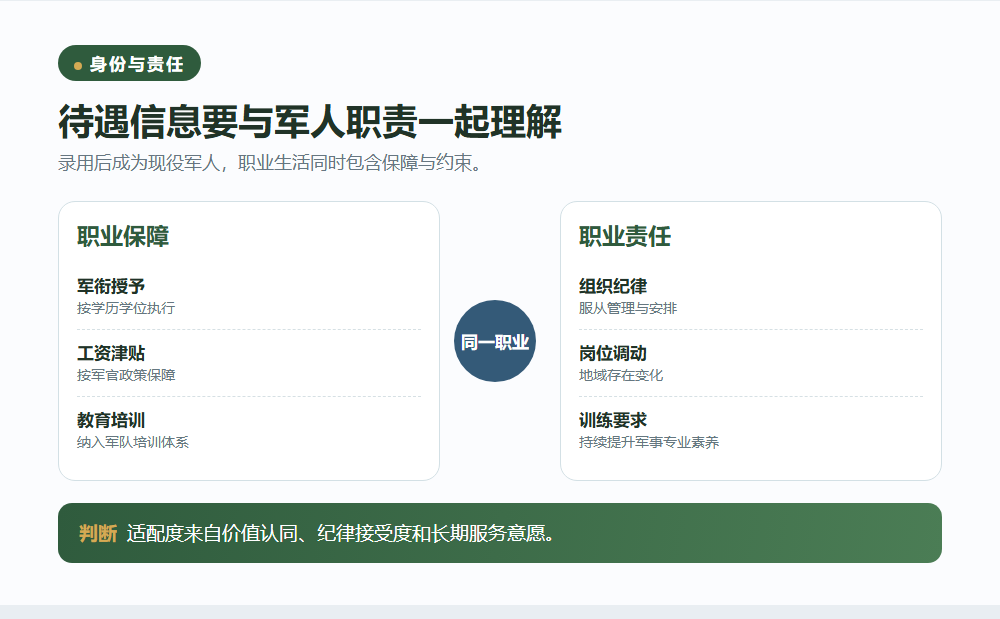Image resolution: width=1000 pixels, height=619 pixels.
Task: Click the 职业责任 card title
Action: [625, 237]
